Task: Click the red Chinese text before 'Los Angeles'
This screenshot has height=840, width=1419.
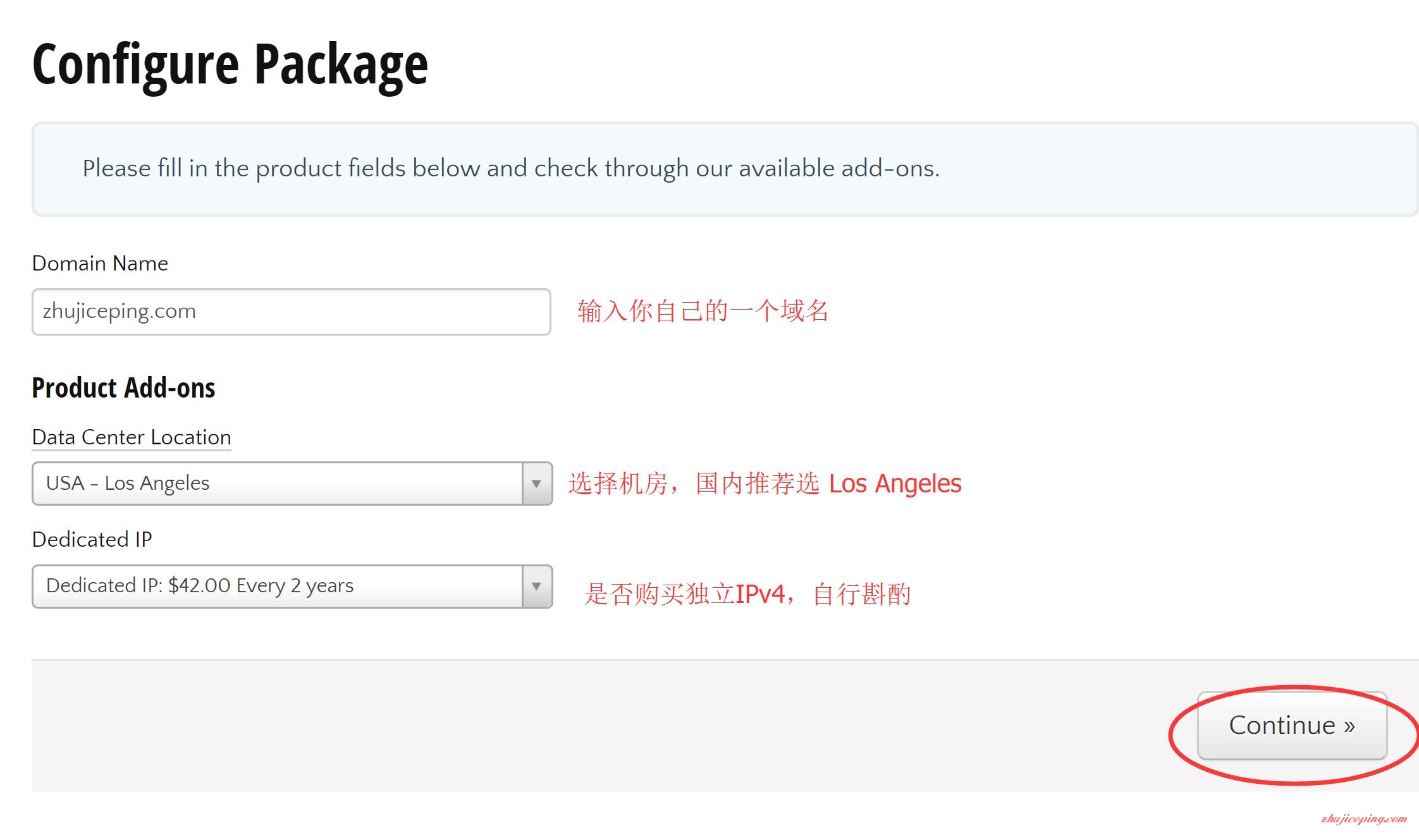Action: [694, 484]
